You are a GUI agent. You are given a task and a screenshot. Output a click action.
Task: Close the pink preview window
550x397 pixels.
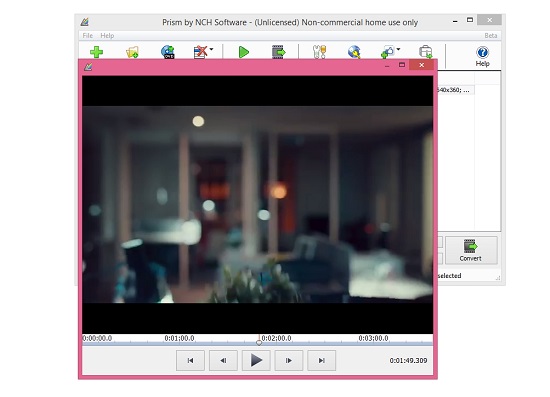coord(422,65)
